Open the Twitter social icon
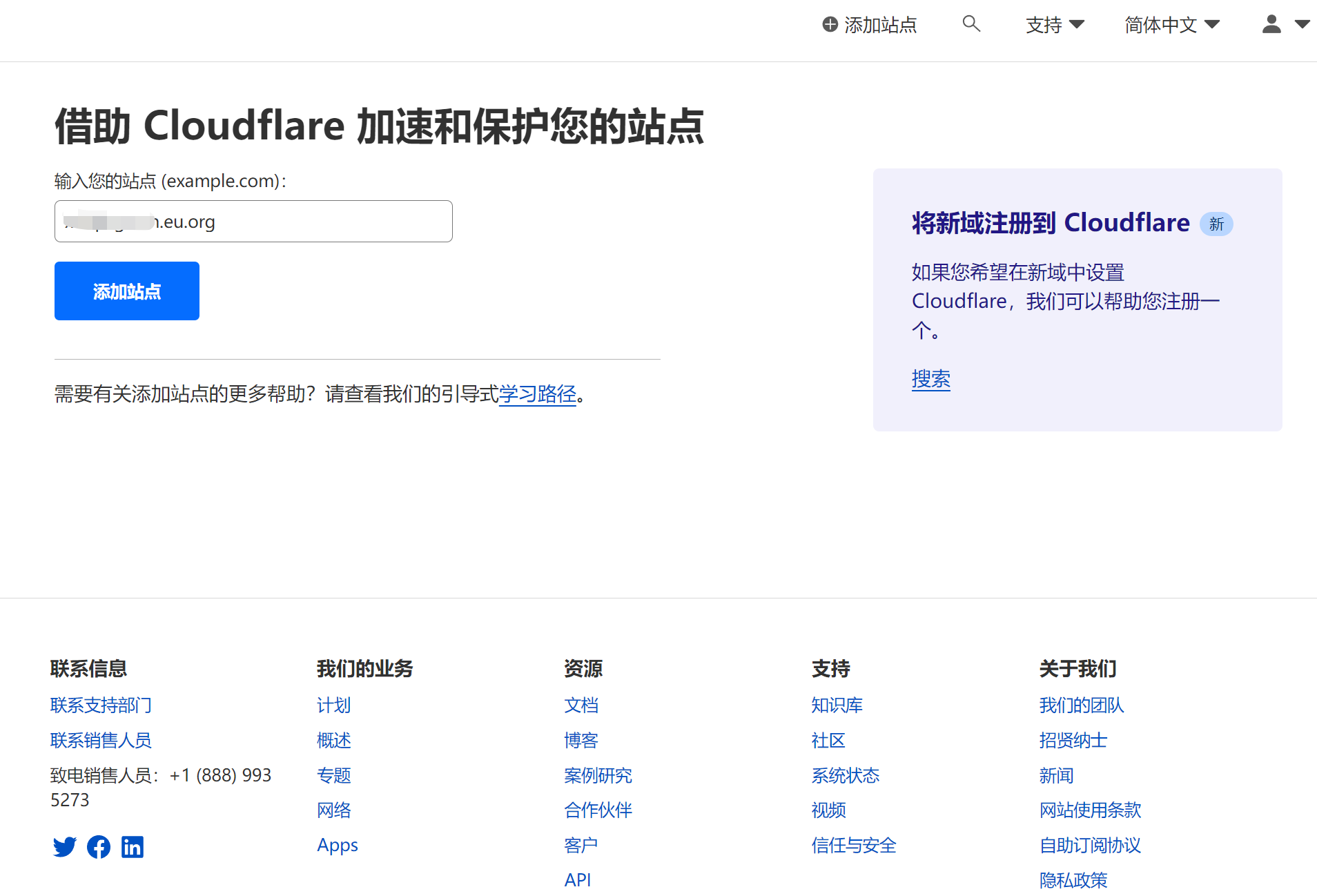This screenshot has height=896, width=1317. point(65,846)
